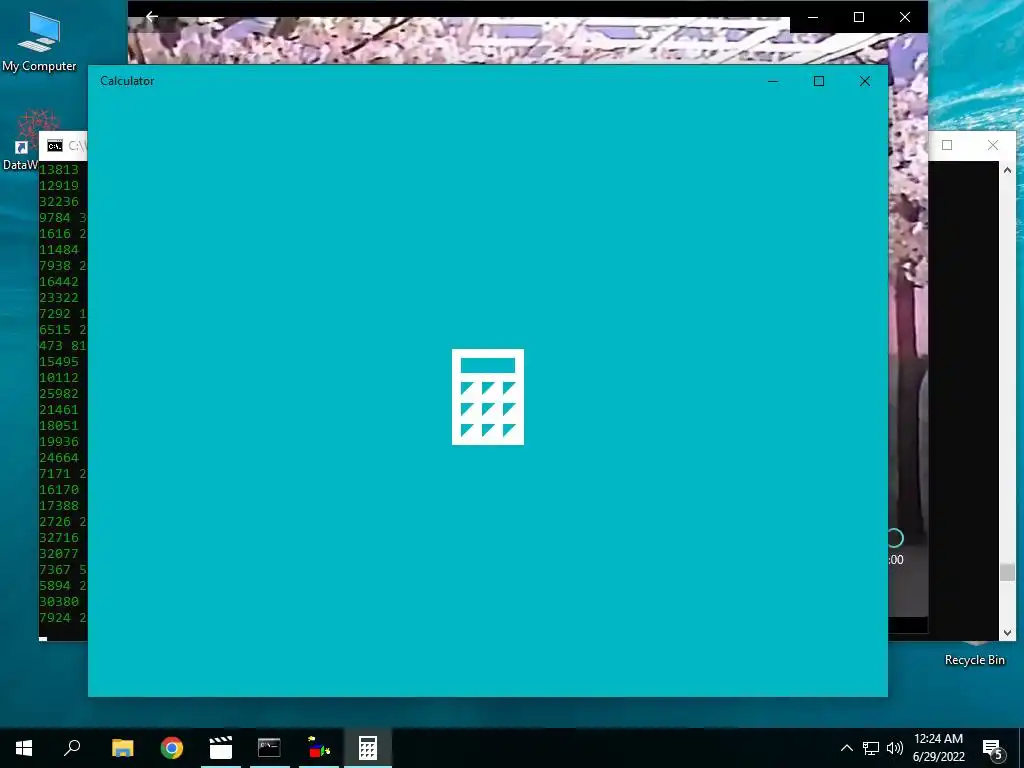
Task: Click the Command Prompt scrollbar down arrow
Action: click(1007, 632)
